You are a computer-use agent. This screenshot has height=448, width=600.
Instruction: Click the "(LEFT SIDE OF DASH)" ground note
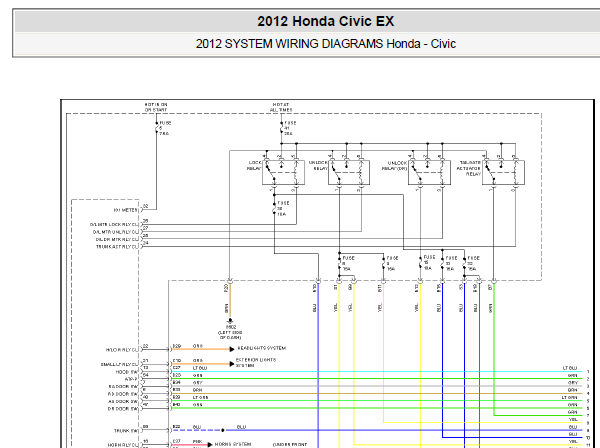click(230, 335)
